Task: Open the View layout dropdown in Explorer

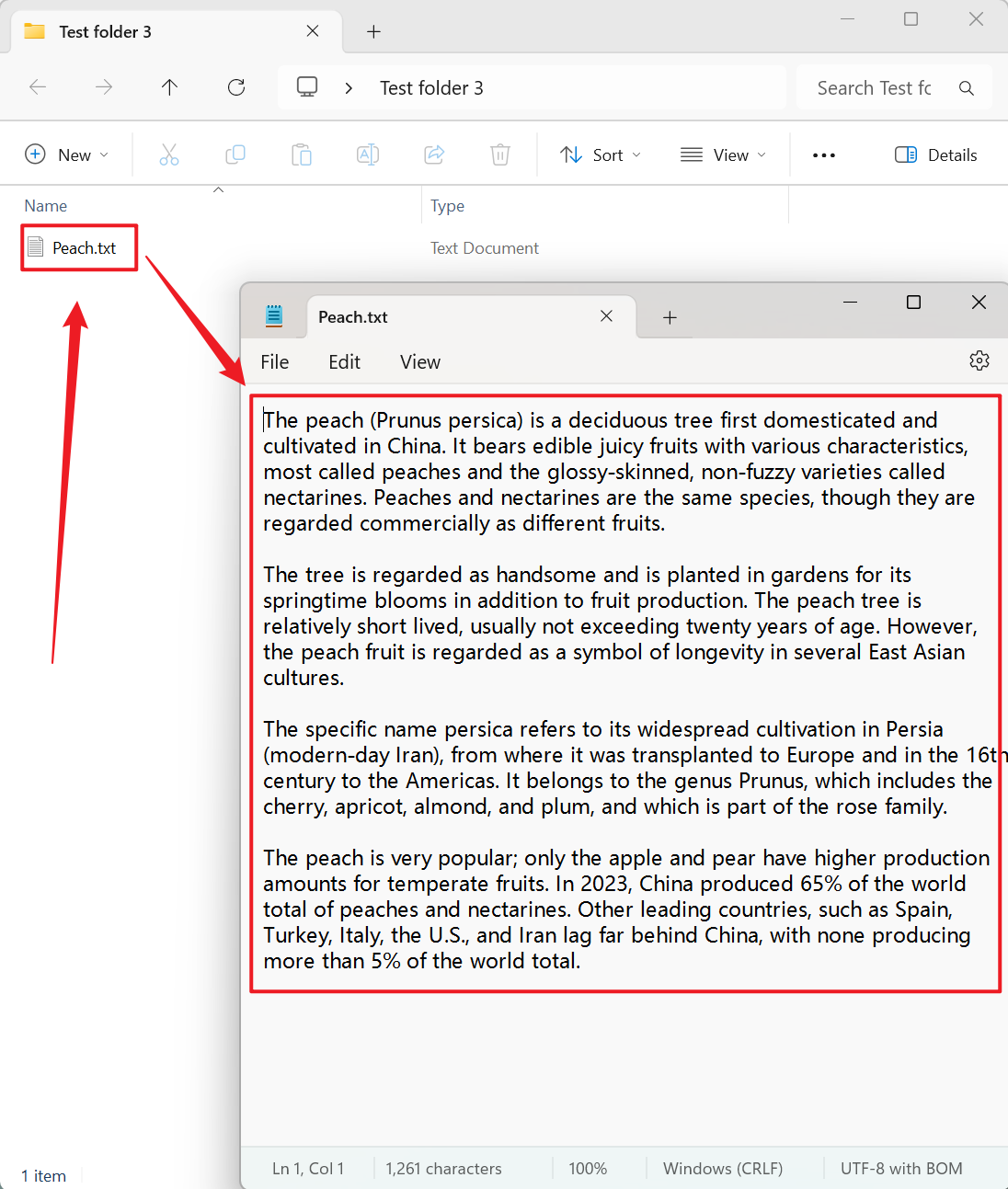Action: point(723,154)
